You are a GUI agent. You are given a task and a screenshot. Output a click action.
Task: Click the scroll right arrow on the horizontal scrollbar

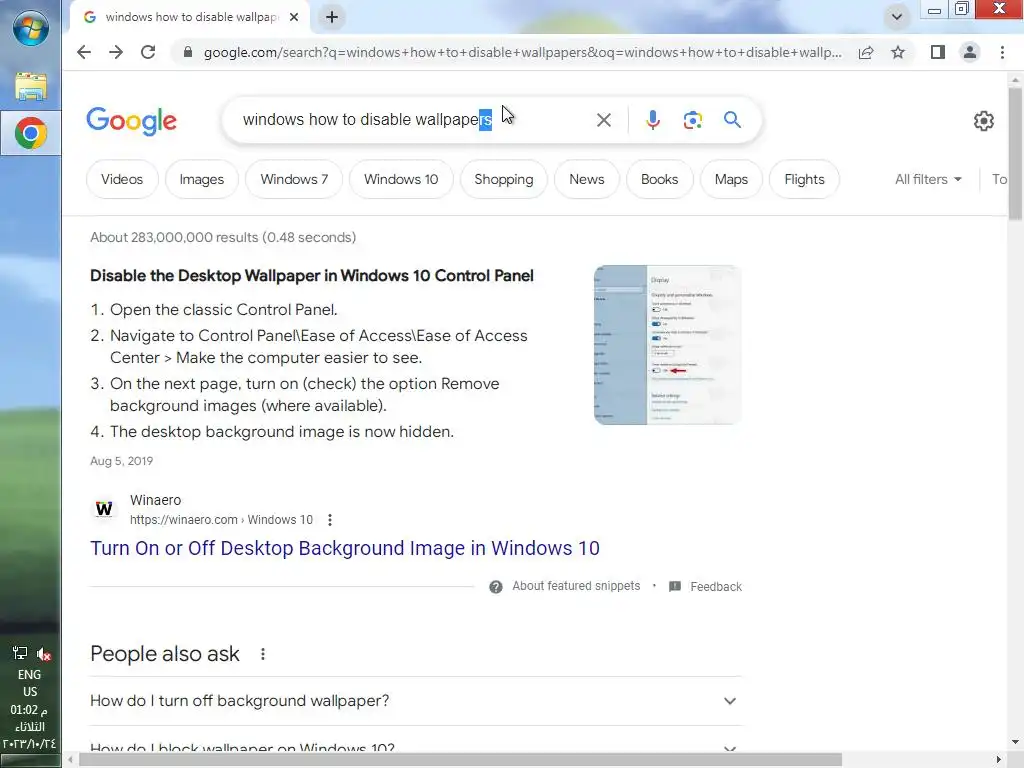(999, 760)
